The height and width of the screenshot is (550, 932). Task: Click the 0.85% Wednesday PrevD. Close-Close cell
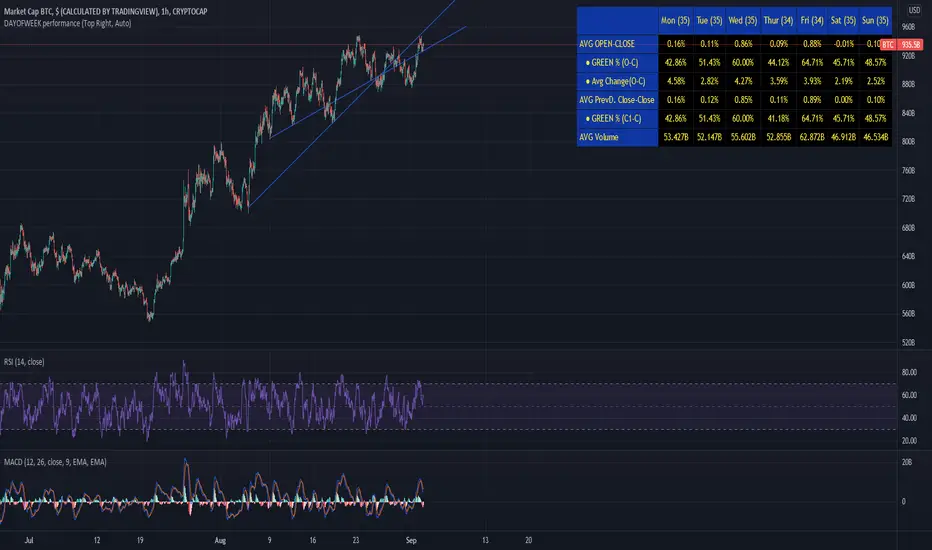pos(743,100)
